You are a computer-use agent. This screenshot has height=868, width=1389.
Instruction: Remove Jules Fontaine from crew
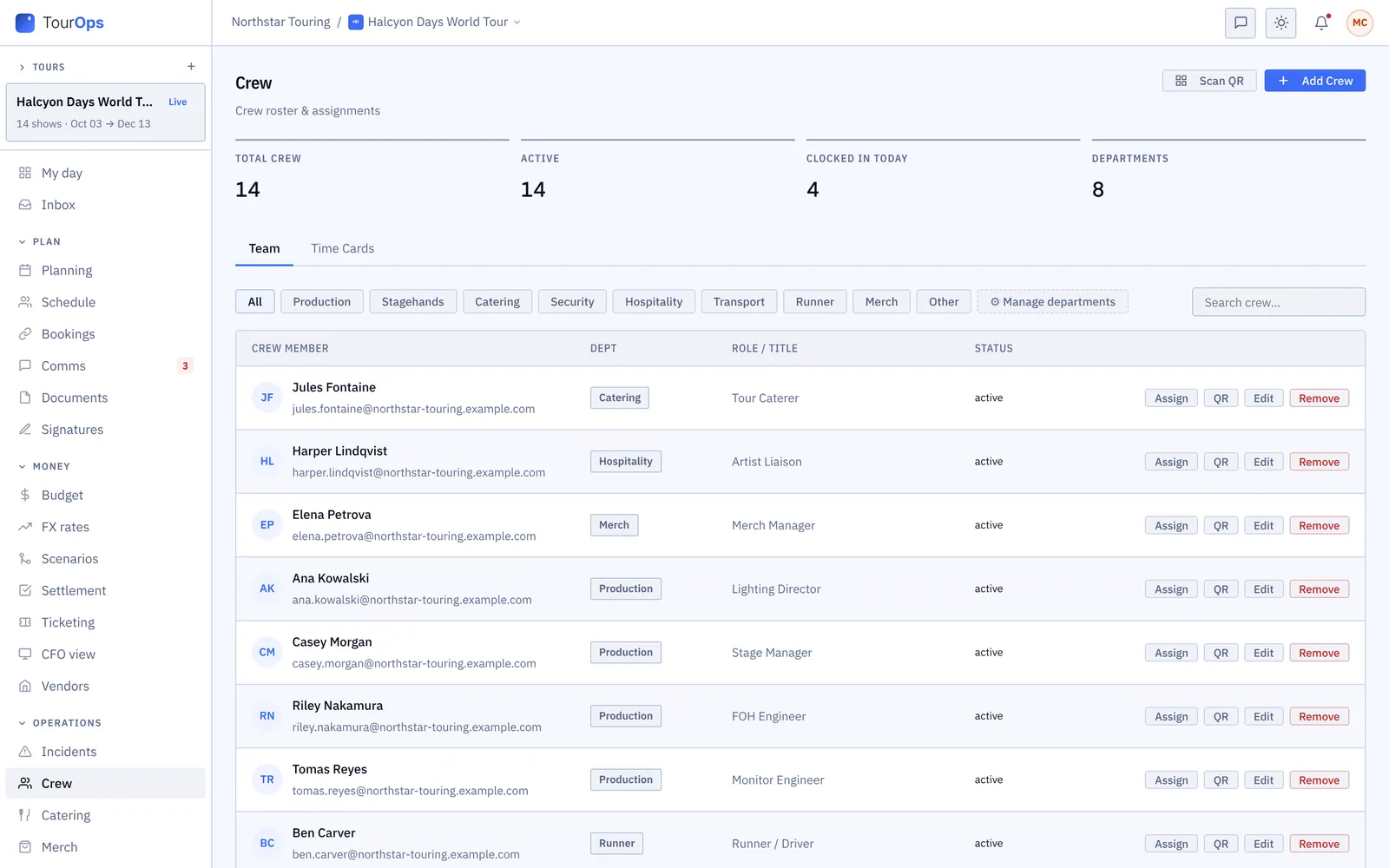[1320, 398]
